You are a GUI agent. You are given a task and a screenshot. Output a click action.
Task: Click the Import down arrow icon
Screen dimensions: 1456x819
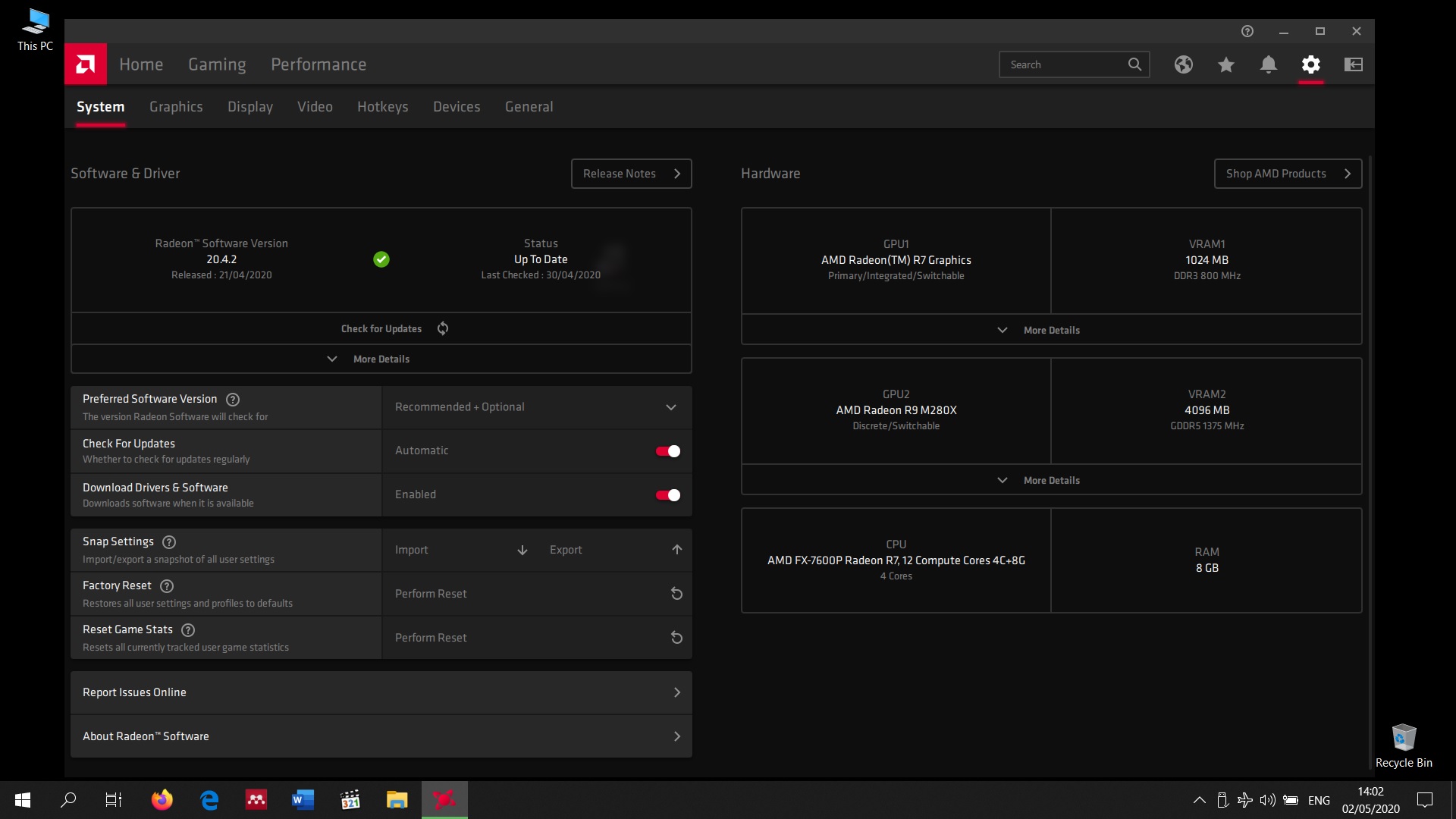pos(522,550)
